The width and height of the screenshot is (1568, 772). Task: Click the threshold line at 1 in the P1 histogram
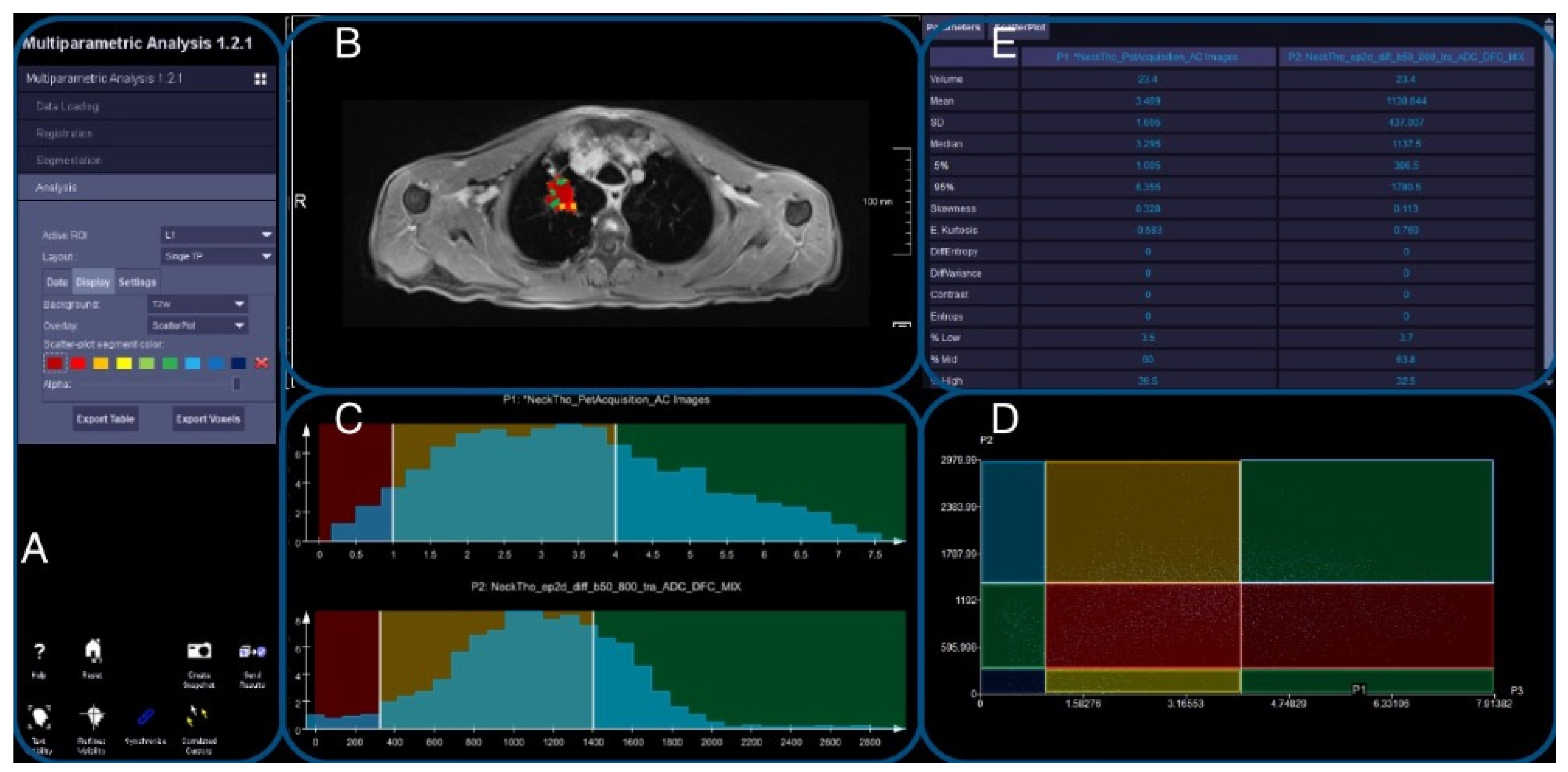click(x=393, y=482)
